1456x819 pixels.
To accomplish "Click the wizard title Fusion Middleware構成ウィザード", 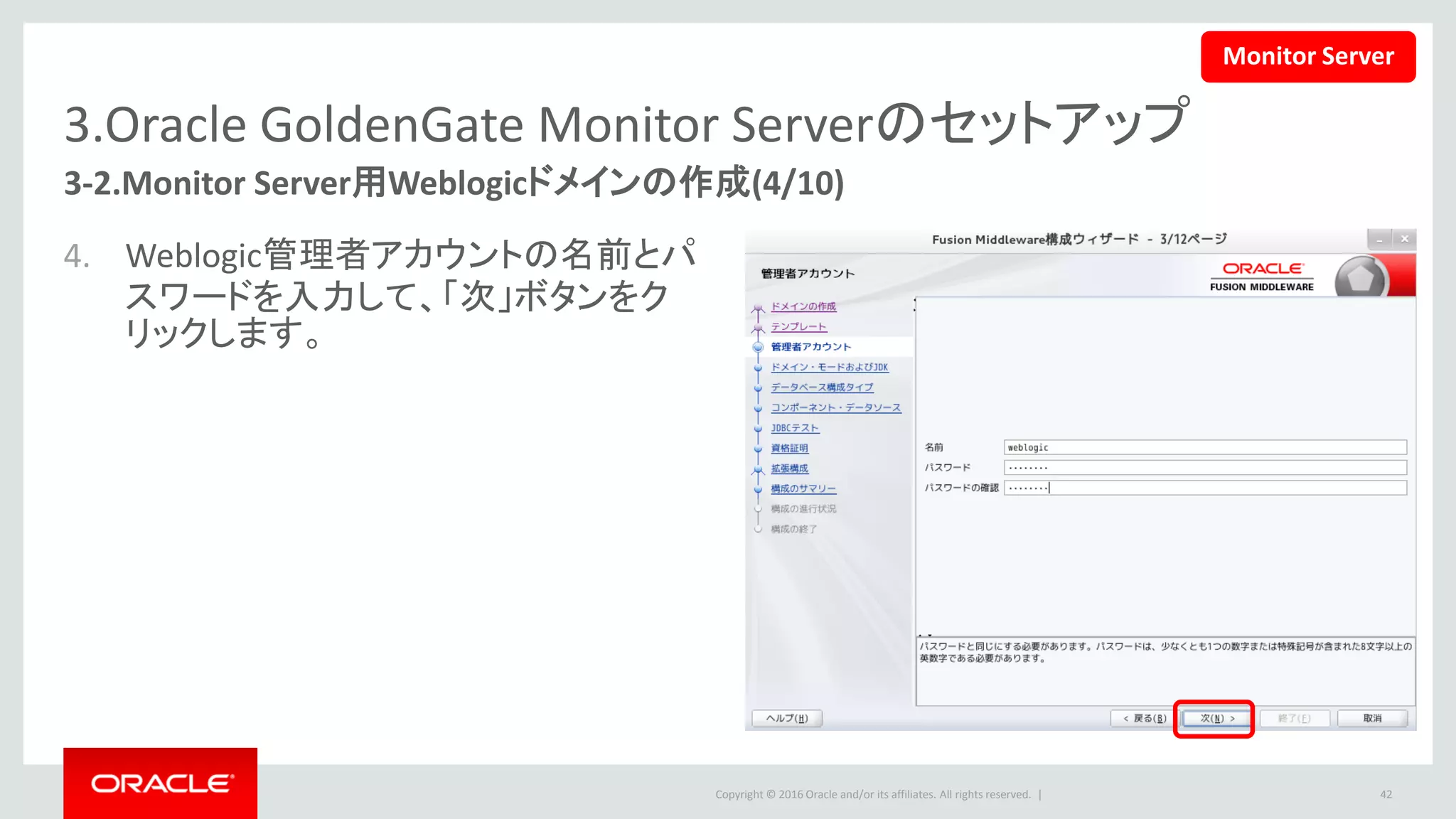I will 1035,239.
